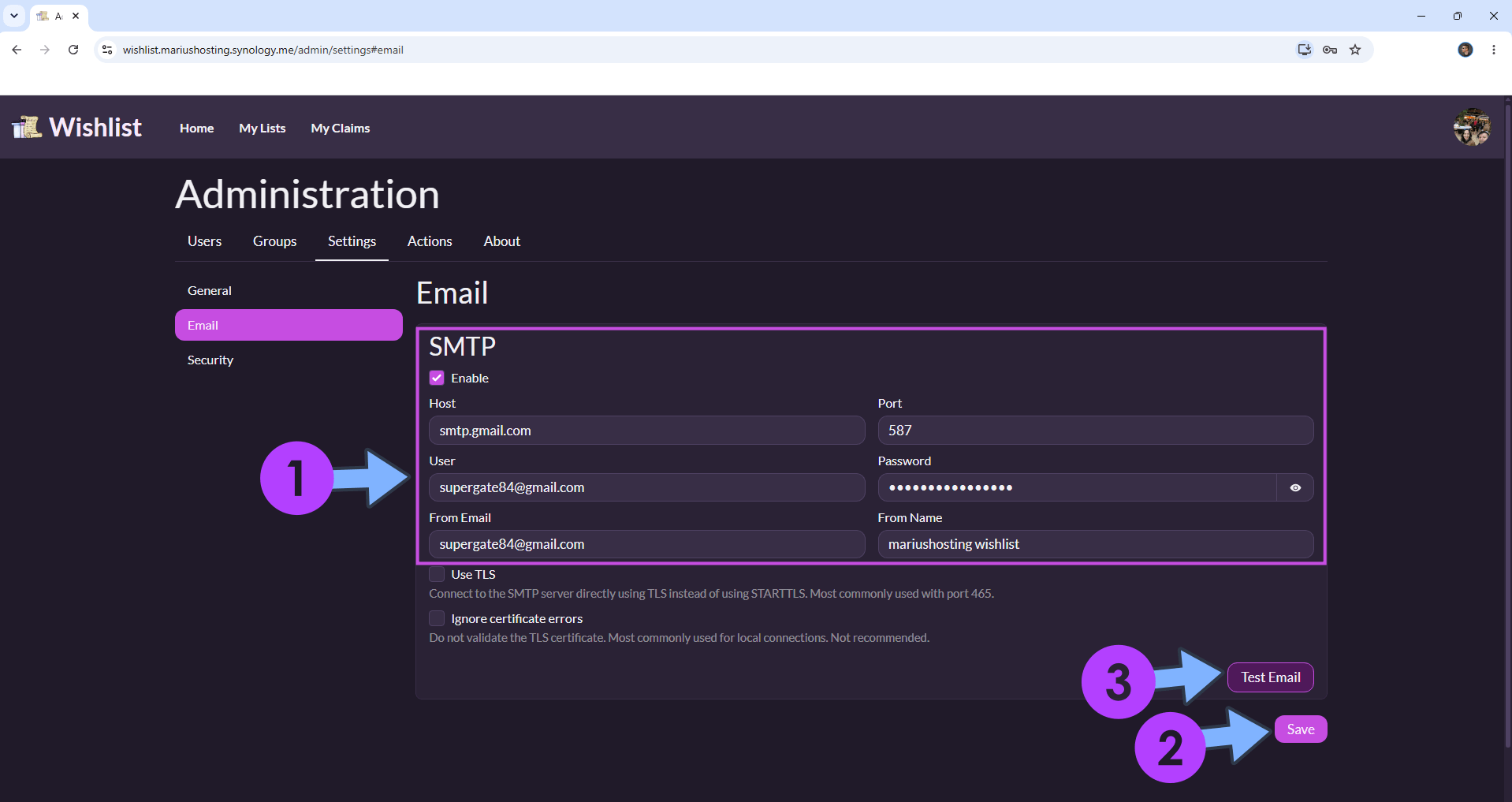1512x802 pixels.
Task: Click the install app icon
Action: pyautogui.click(x=1305, y=50)
